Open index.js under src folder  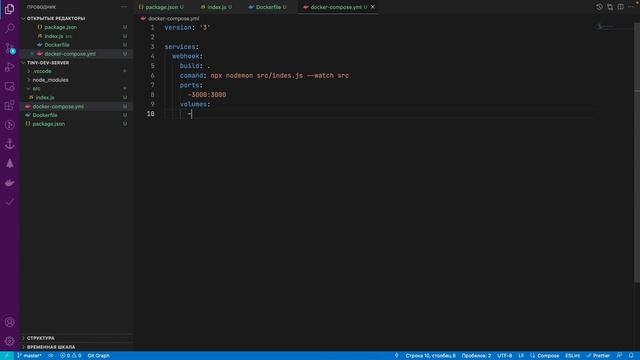point(45,98)
